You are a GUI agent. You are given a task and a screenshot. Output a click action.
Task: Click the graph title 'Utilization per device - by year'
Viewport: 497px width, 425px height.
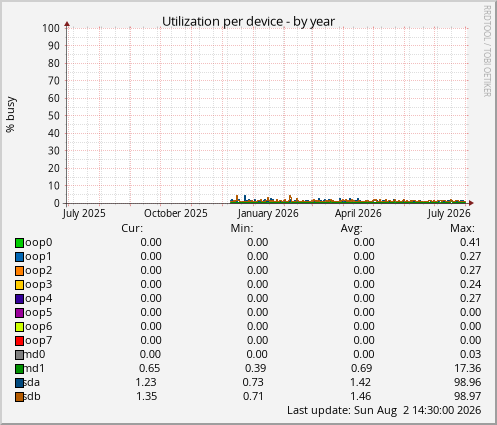pyautogui.click(x=248, y=22)
